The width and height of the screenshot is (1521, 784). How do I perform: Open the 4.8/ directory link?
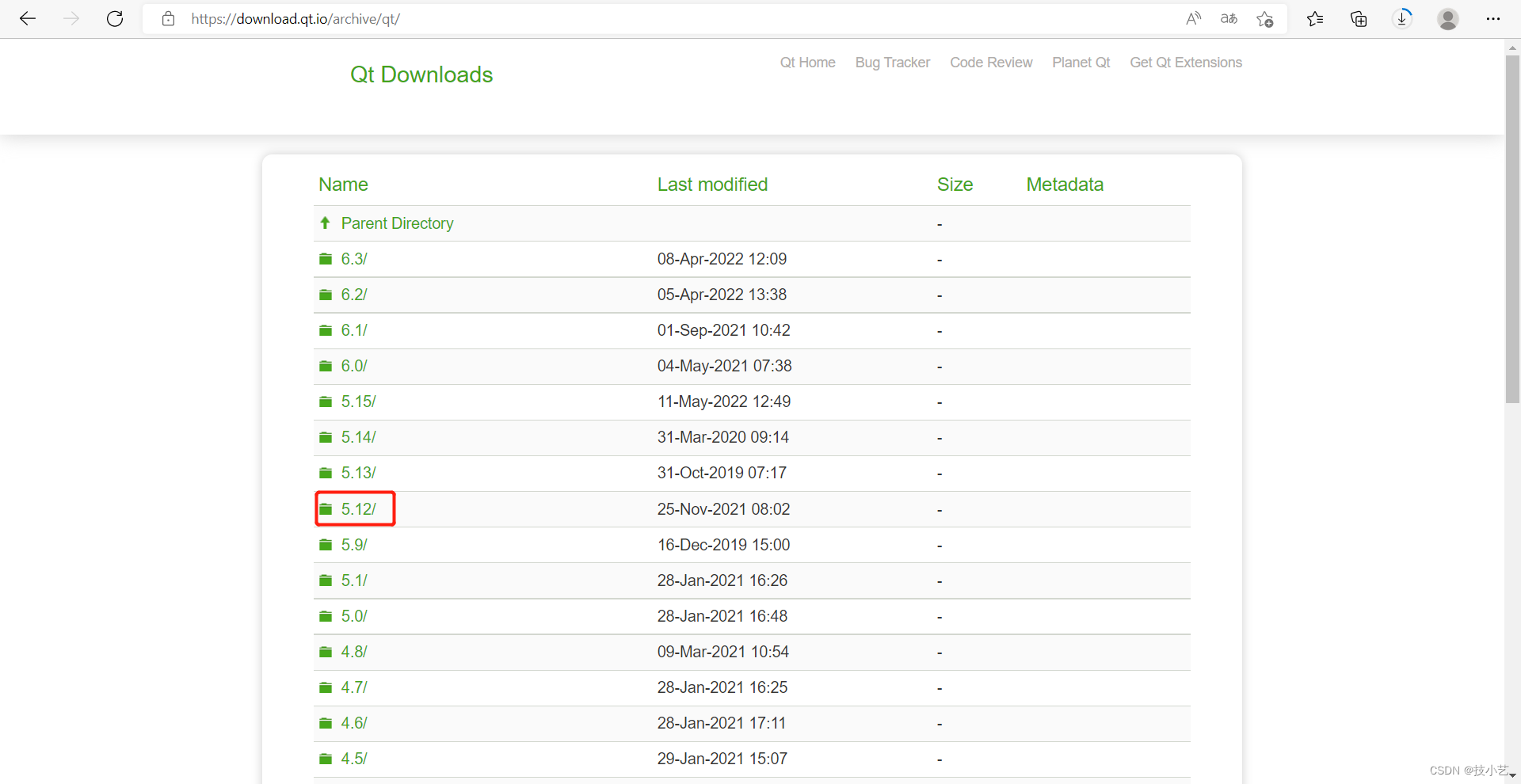coord(354,652)
